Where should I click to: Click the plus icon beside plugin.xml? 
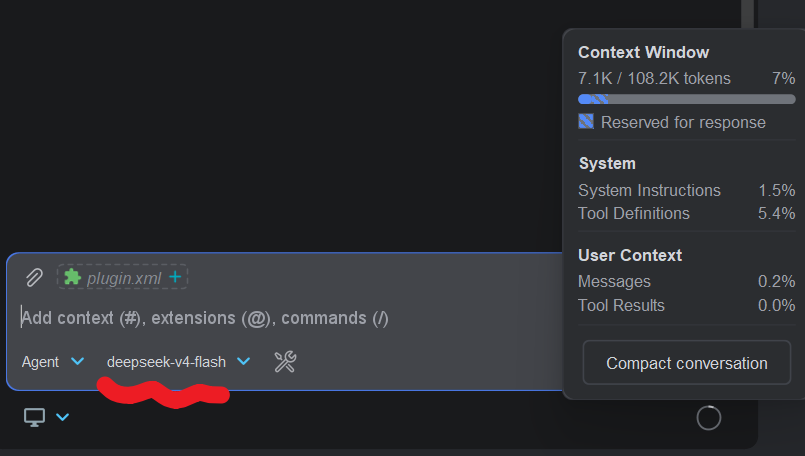(x=175, y=277)
